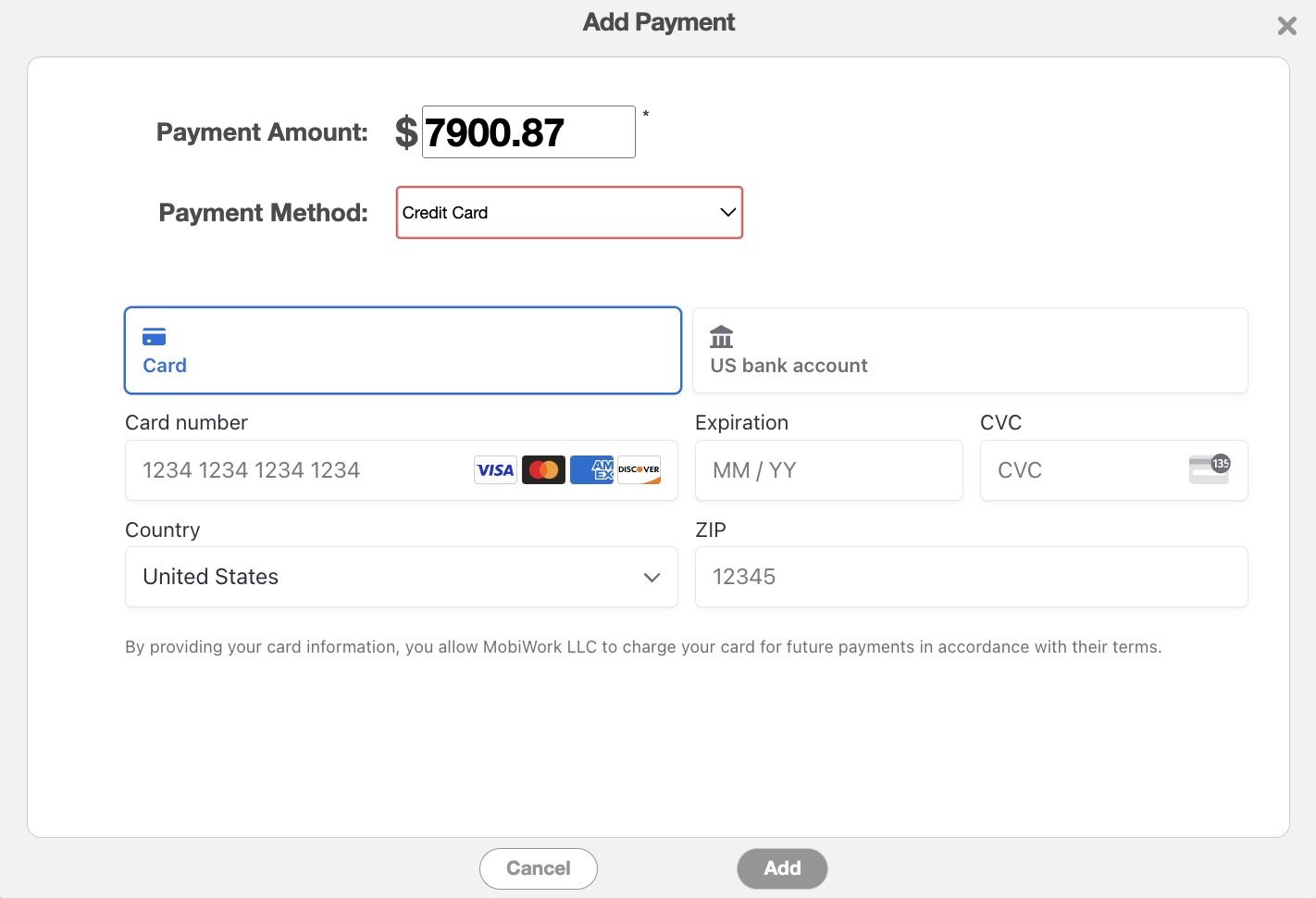This screenshot has height=898, width=1316.
Task: Focus the Expiration MM / YY field
Action: coord(828,470)
